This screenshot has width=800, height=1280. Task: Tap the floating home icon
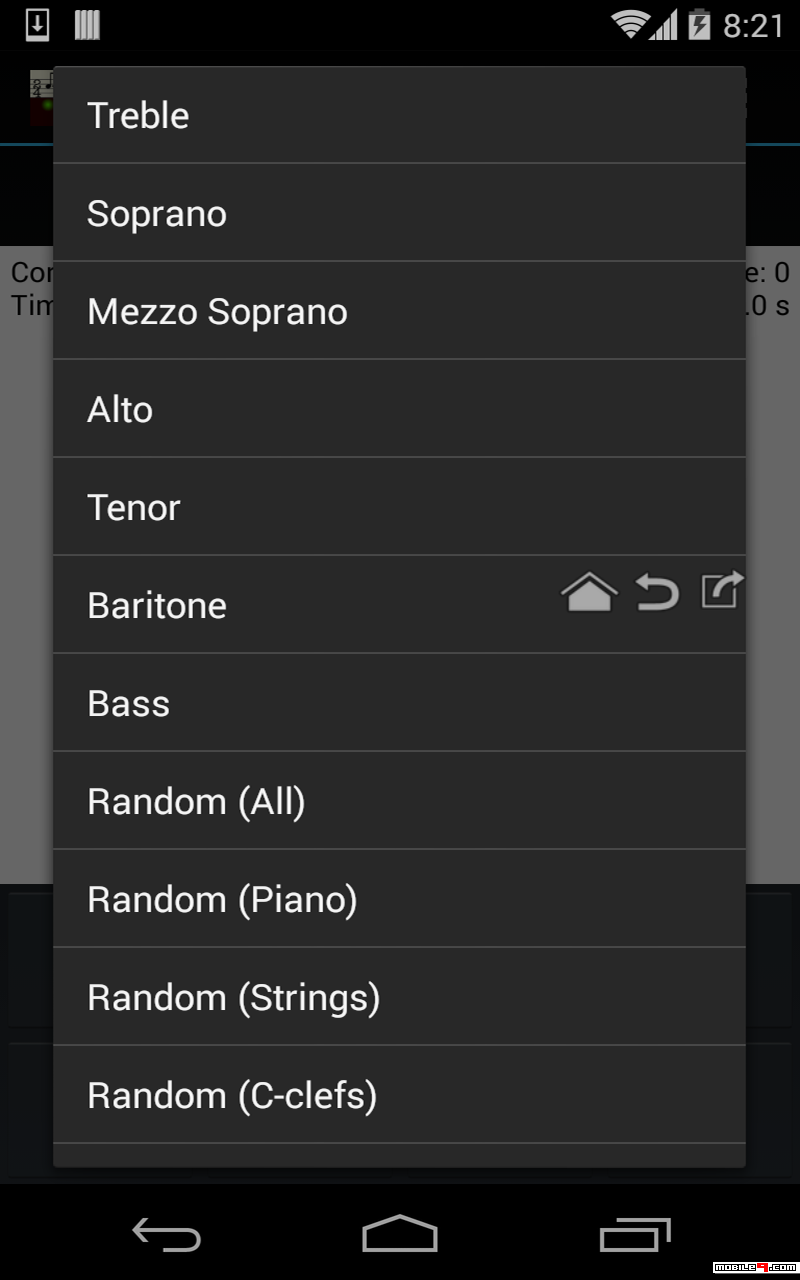(589, 592)
